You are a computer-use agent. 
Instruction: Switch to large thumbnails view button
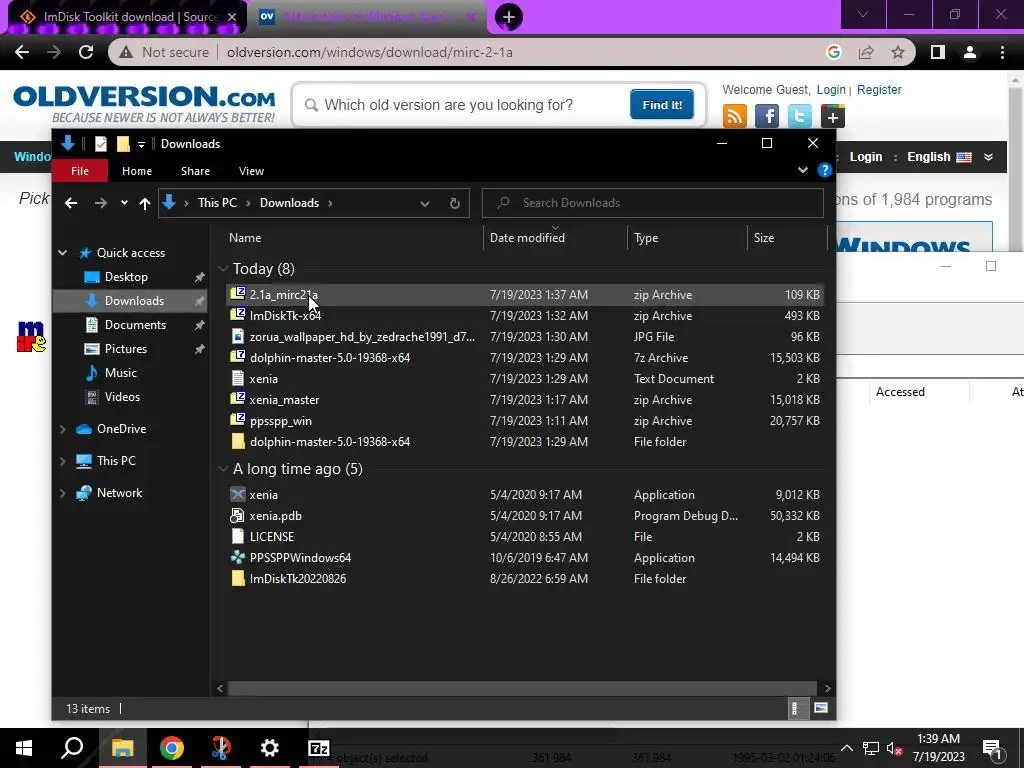click(821, 708)
